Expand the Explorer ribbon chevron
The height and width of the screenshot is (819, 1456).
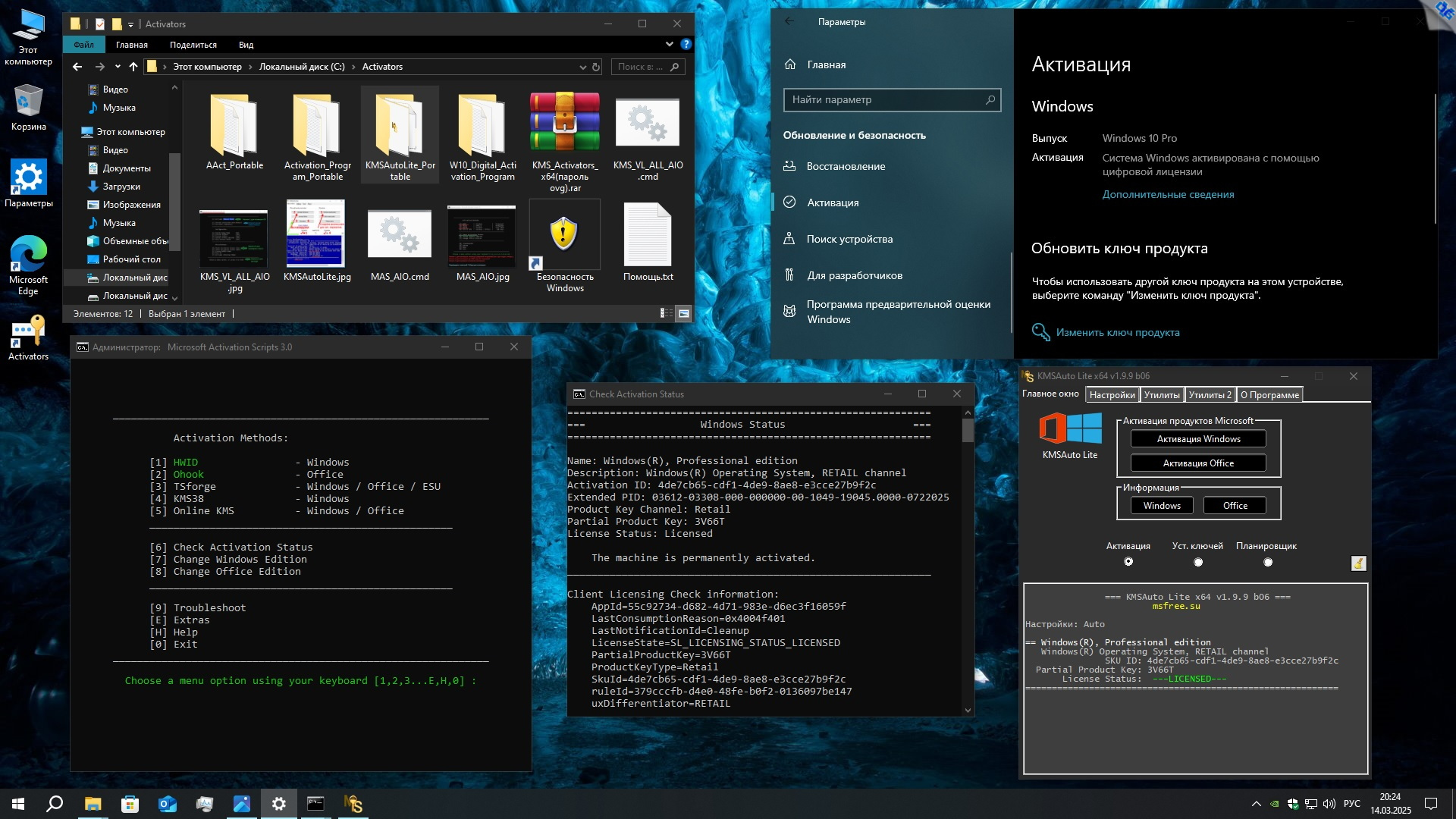tap(669, 45)
